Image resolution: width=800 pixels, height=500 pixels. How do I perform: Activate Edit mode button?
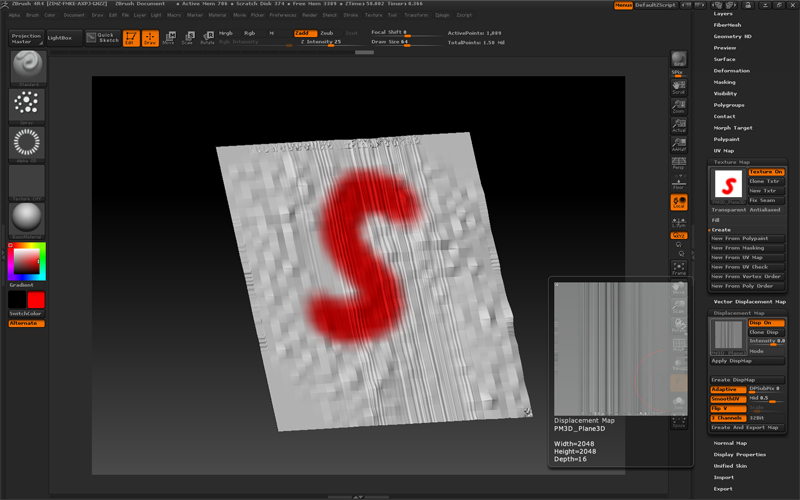point(131,38)
